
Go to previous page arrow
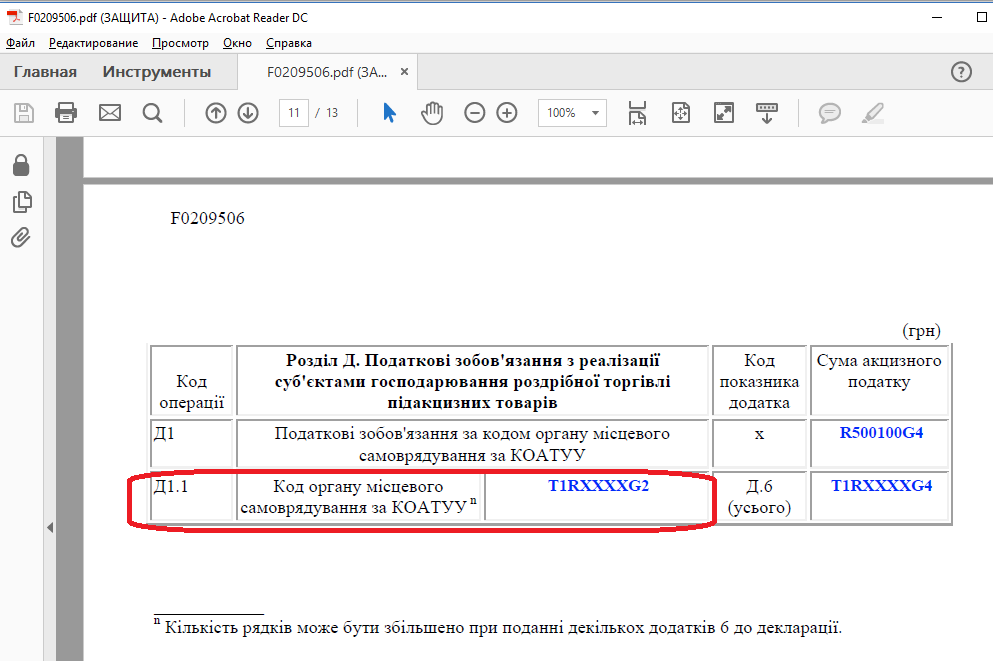pos(215,113)
